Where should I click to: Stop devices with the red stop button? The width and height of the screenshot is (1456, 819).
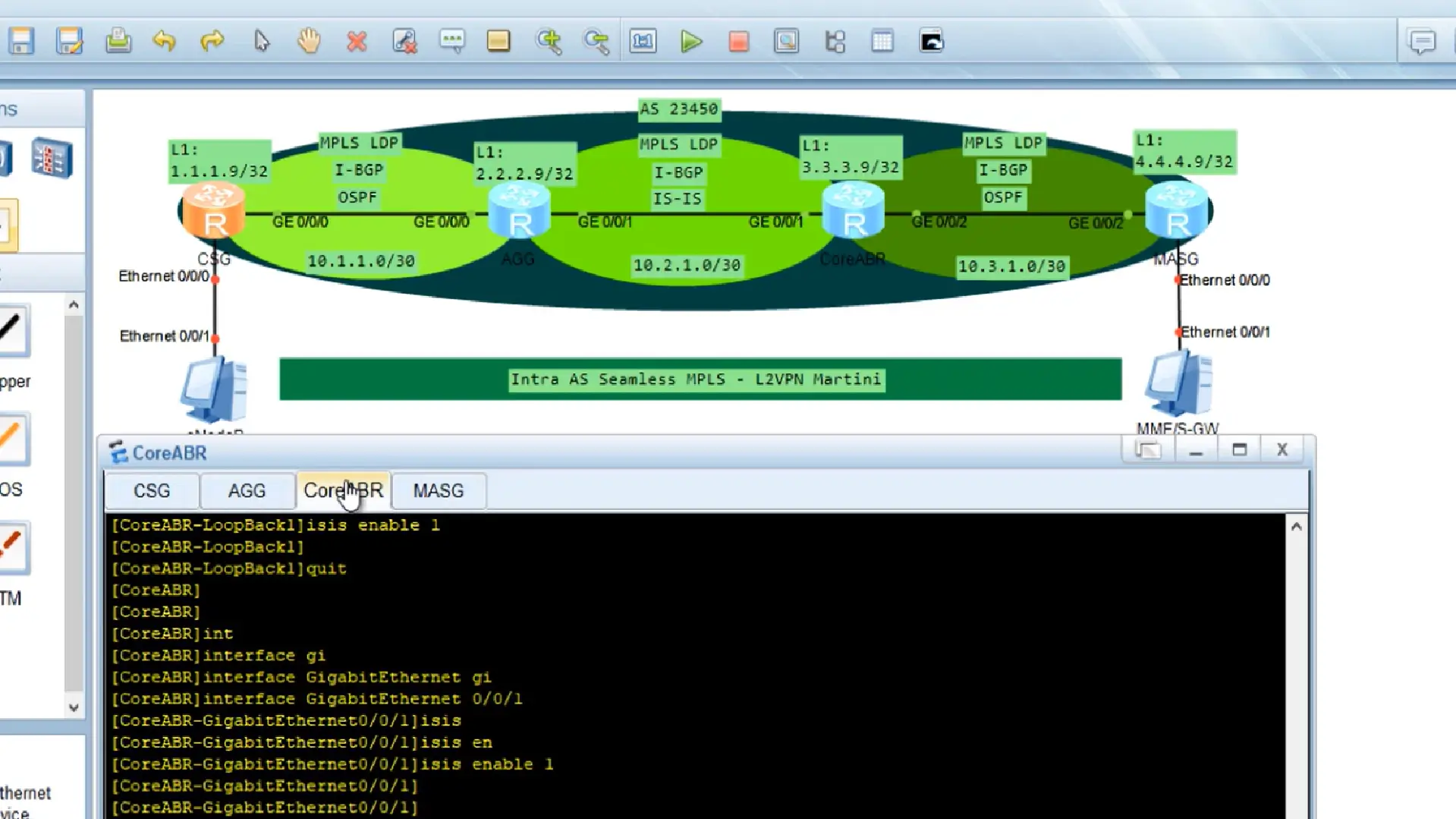click(x=738, y=41)
